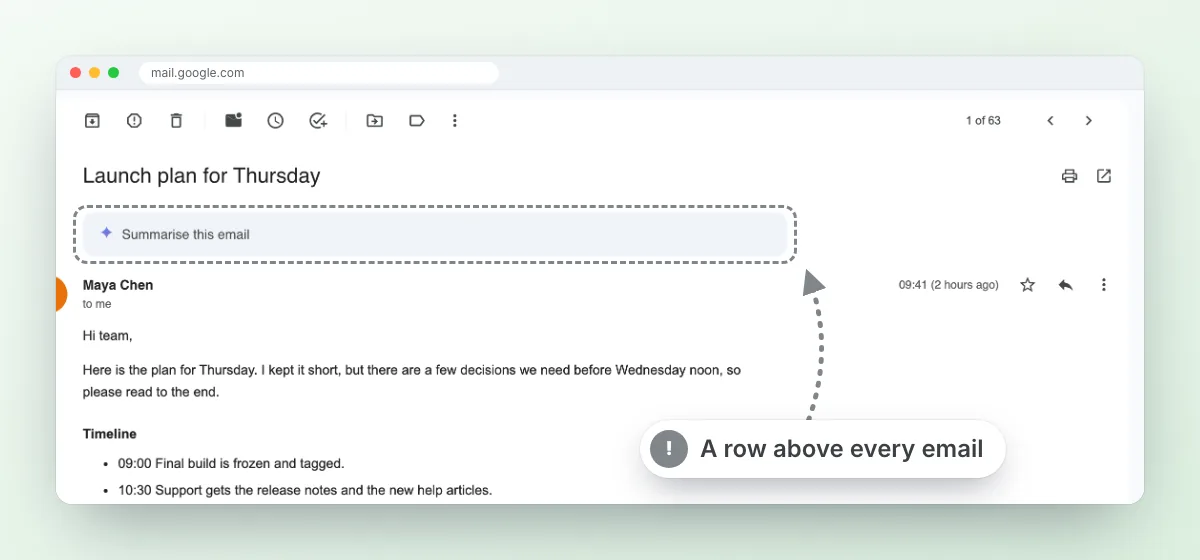Click the Timeline heading in the email
1200x560 pixels.
pyautogui.click(x=110, y=434)
